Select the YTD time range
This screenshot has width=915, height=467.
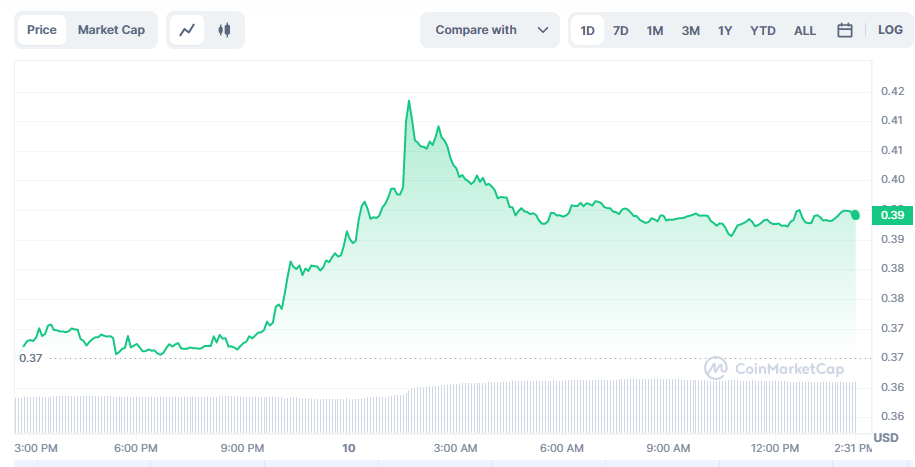coord(763,30)
